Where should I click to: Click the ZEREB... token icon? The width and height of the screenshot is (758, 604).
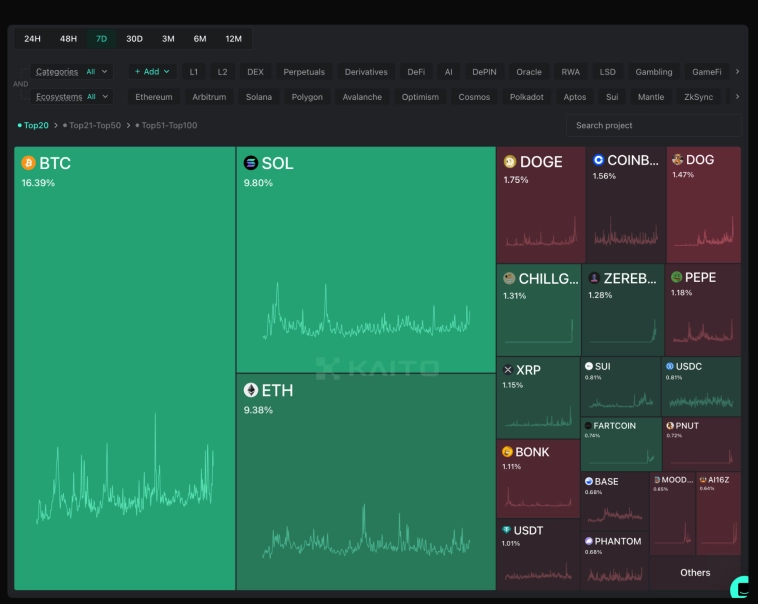coord(594,278)
